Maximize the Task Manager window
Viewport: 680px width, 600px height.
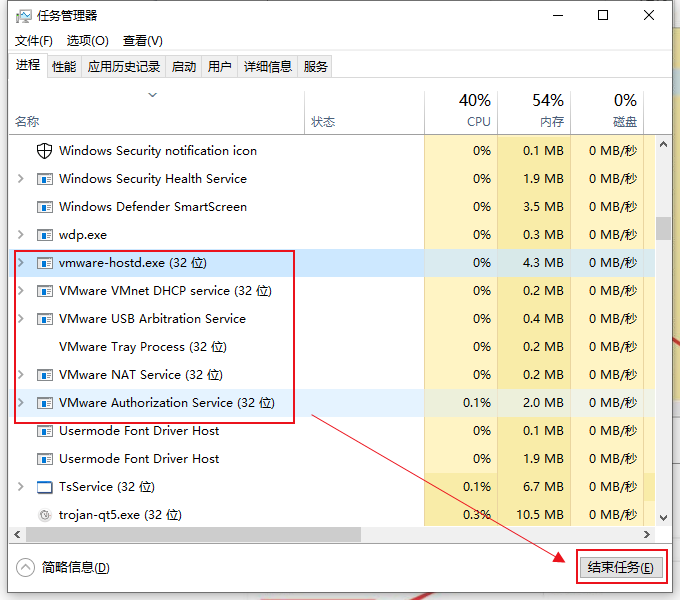pyautogui.click(x=603, y=16)
